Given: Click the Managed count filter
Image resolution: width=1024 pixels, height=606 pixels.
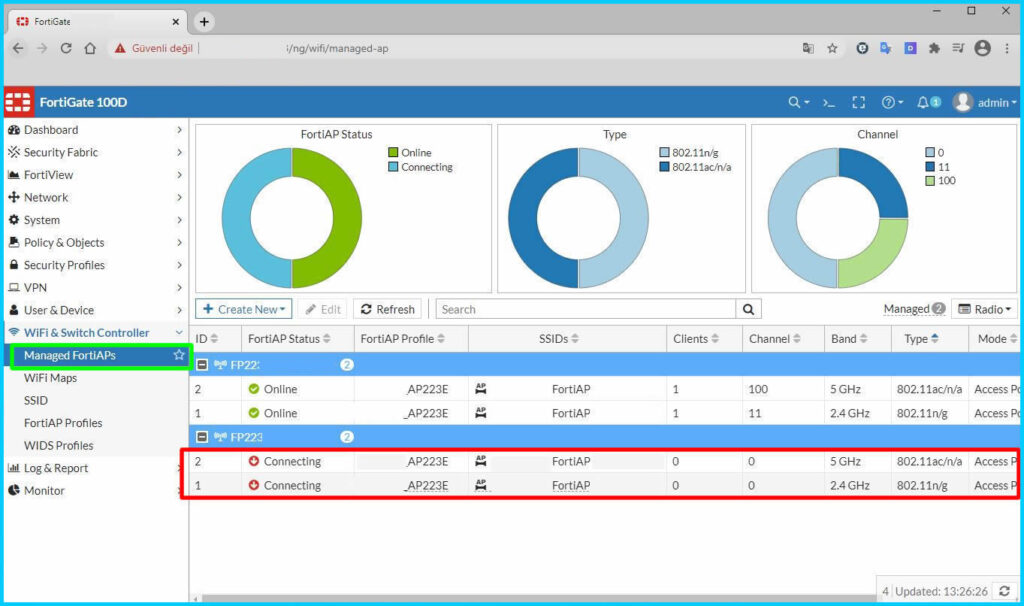Looking at the screenshot, I should tap(914, 309).
